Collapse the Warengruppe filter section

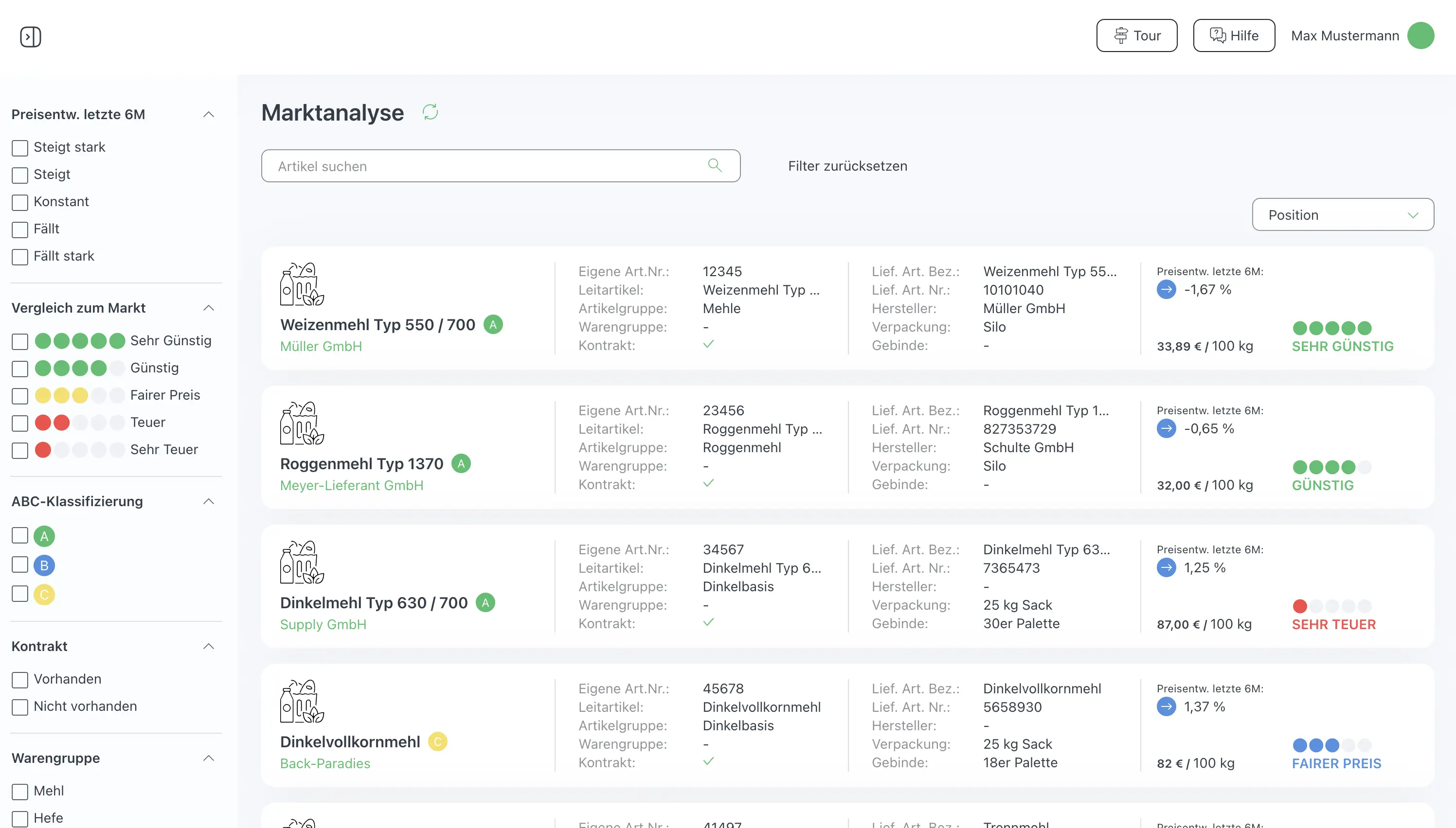tap(209, 758)
